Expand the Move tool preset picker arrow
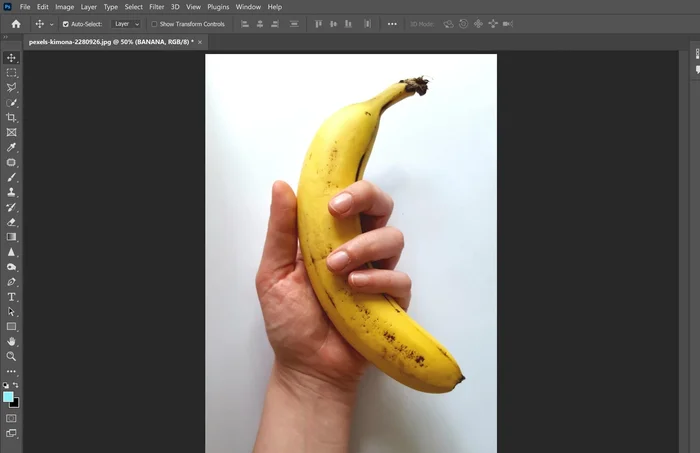Viewport: 700px width, 453px height. tap(52, 24)
